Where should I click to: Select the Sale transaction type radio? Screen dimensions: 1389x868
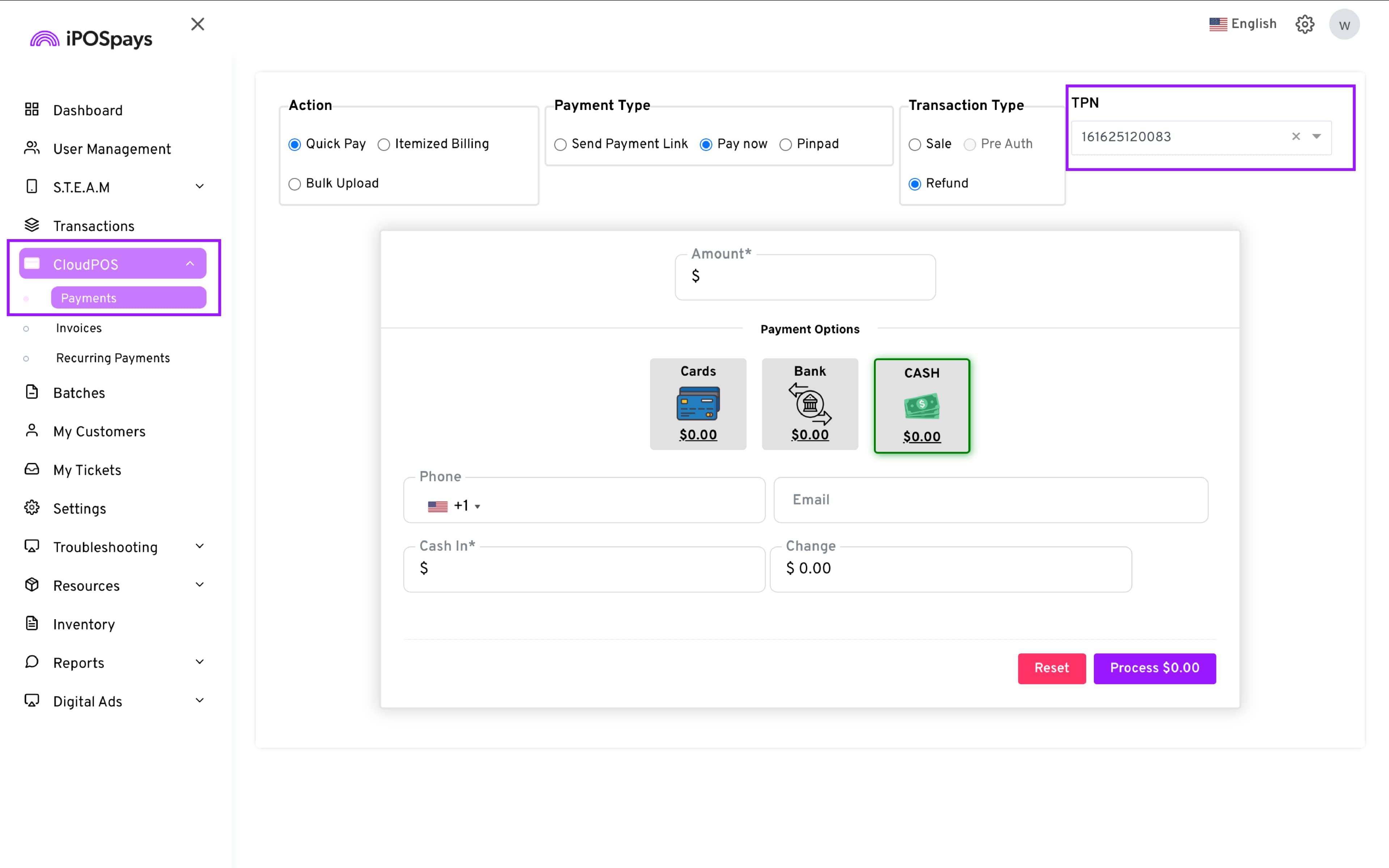point(914,145)
